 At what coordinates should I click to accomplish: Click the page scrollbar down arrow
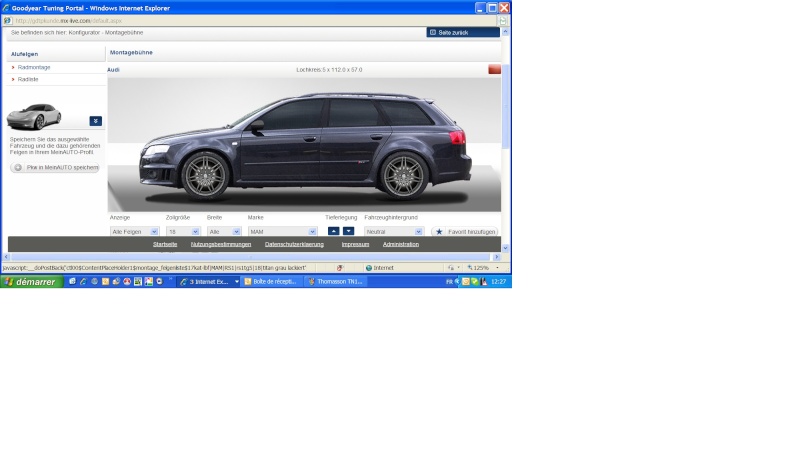coord(505,248)
